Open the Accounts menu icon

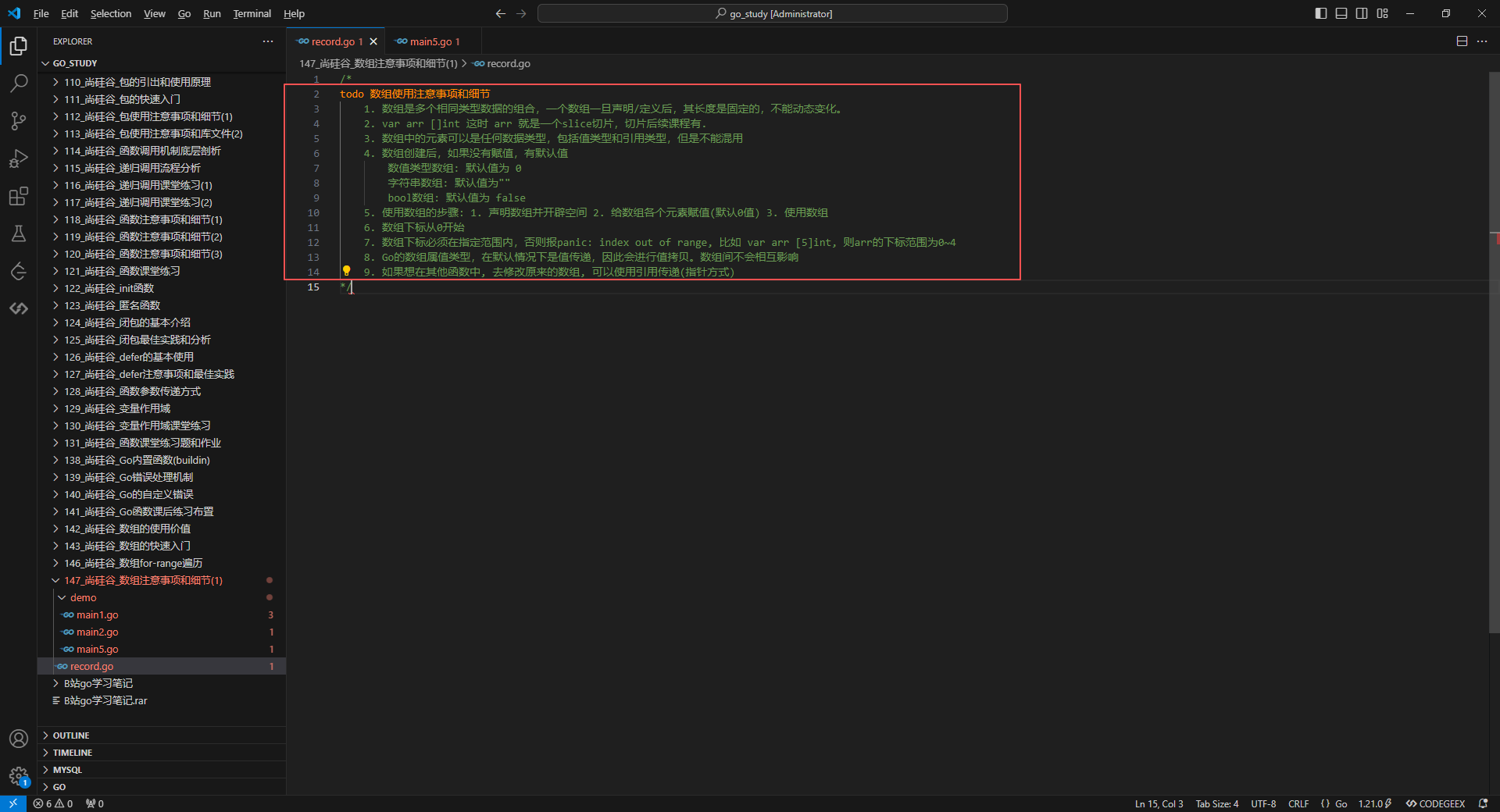click(19, 739)
